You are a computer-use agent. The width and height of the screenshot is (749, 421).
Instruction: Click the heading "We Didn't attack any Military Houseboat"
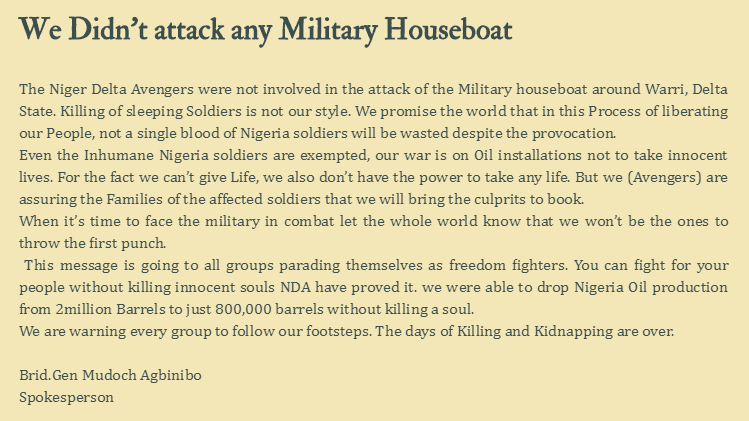click(x=266, y=30)
